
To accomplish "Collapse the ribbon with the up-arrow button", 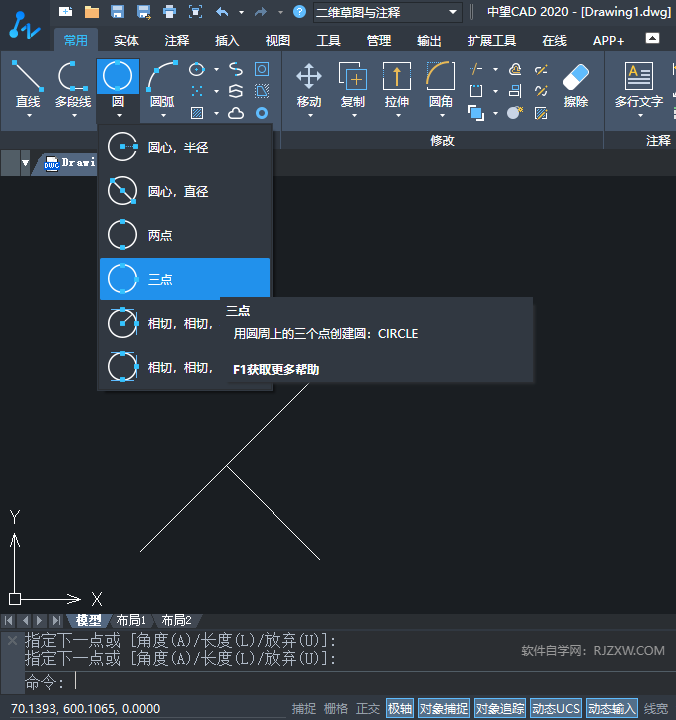I will [652, 38].
